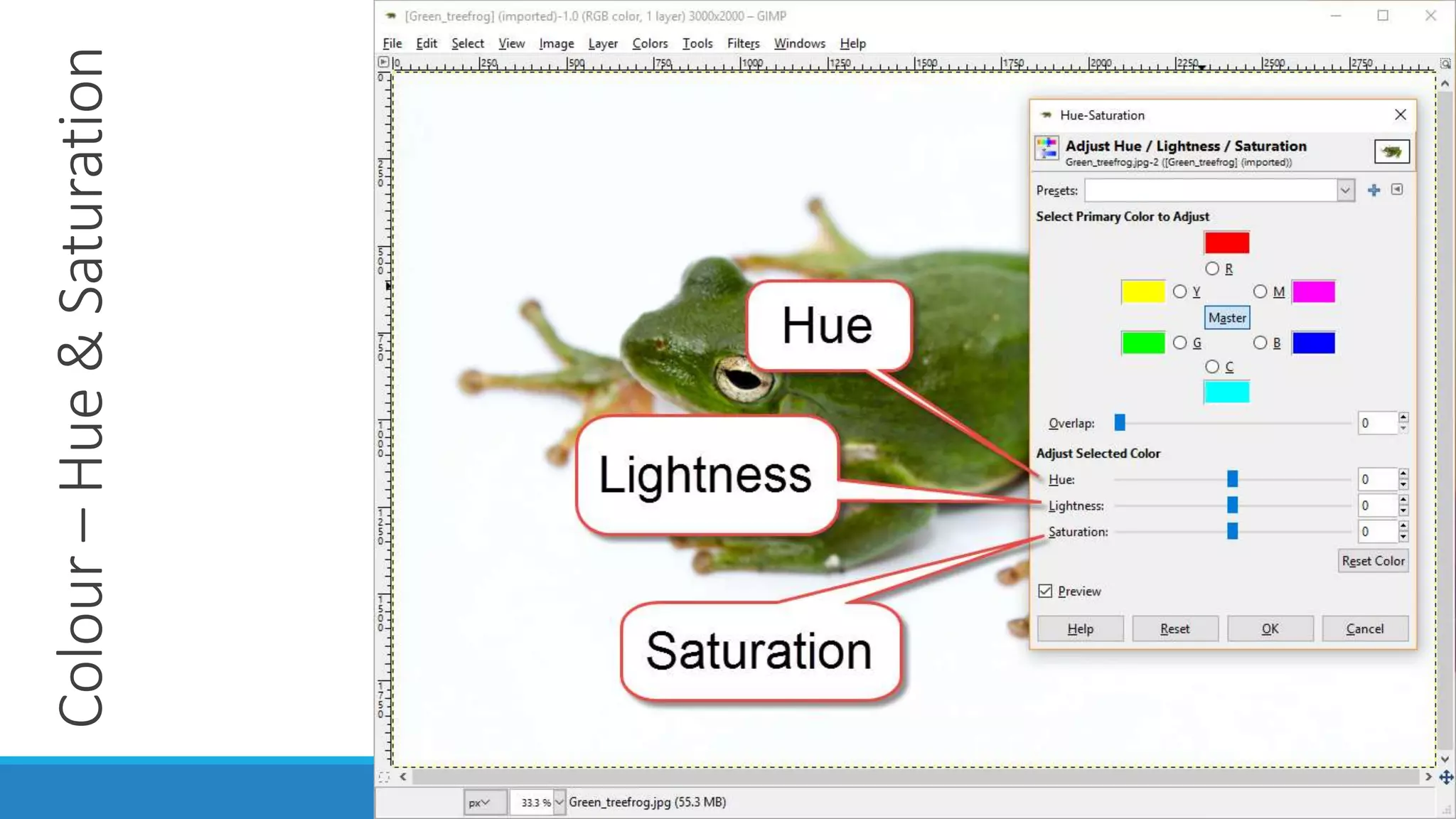Open the presets menu arrow icon
Screen dimensions: 1456x819
click(x=1397, y=190)
